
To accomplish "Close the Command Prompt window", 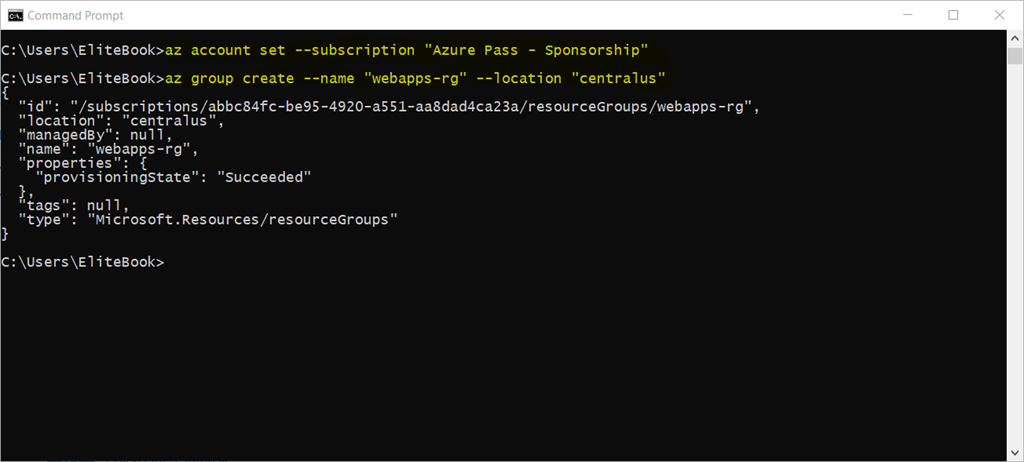I will tap(999, 15).
